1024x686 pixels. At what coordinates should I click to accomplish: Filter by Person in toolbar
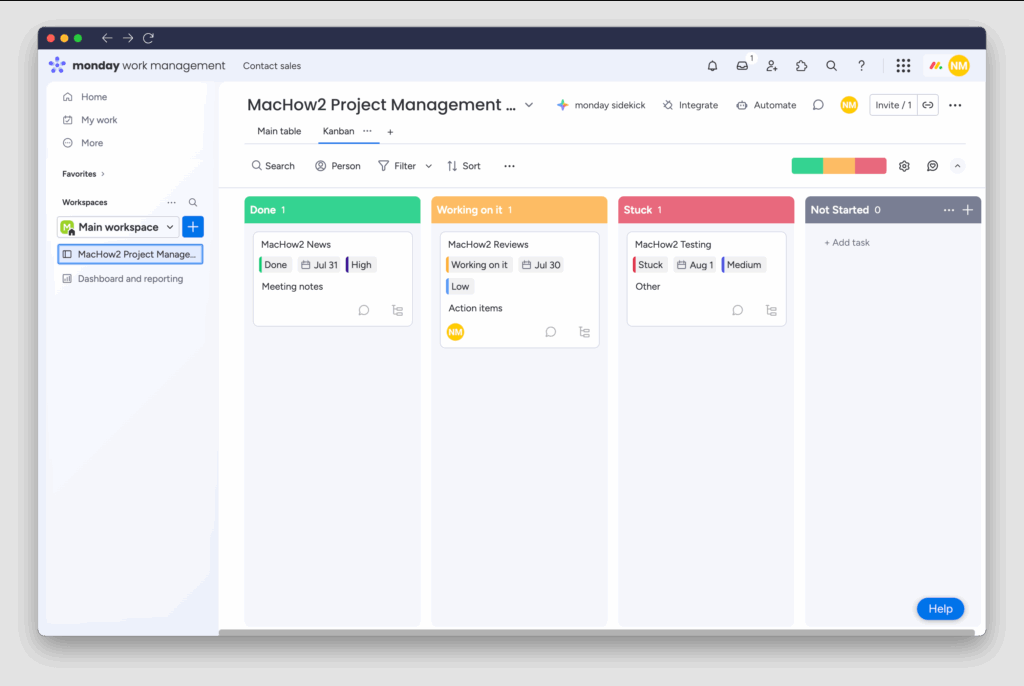click(338, 166)
